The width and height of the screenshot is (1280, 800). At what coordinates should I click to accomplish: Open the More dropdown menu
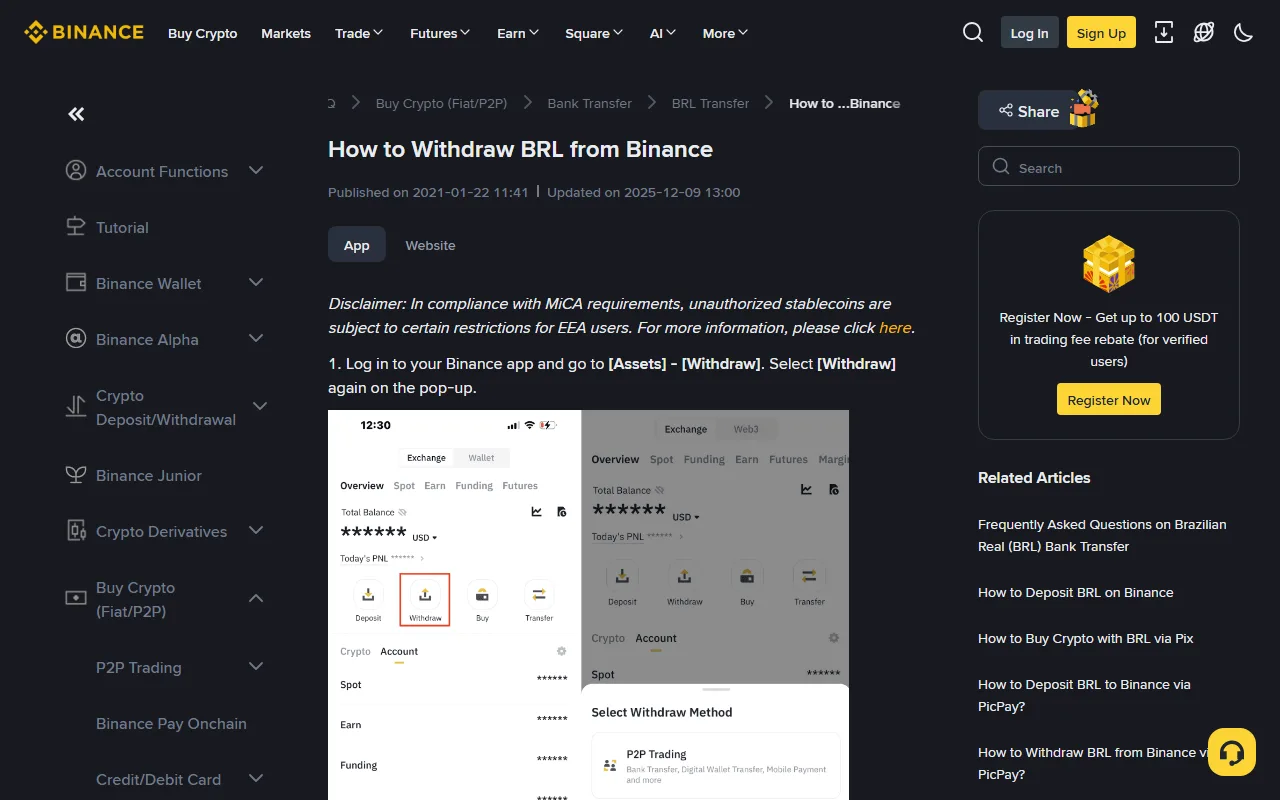click(725, 33)
